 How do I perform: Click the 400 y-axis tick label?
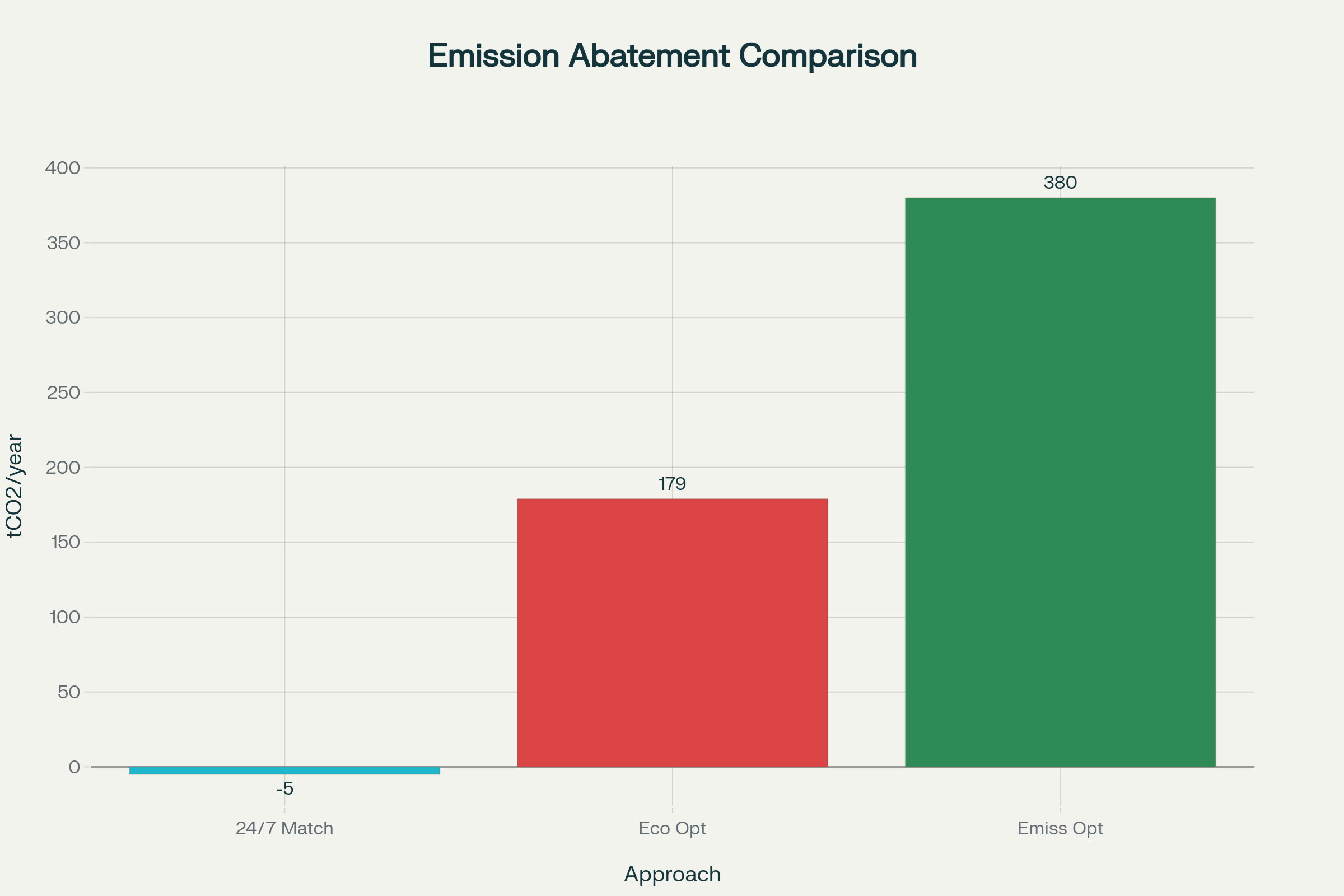coord(63,168)
